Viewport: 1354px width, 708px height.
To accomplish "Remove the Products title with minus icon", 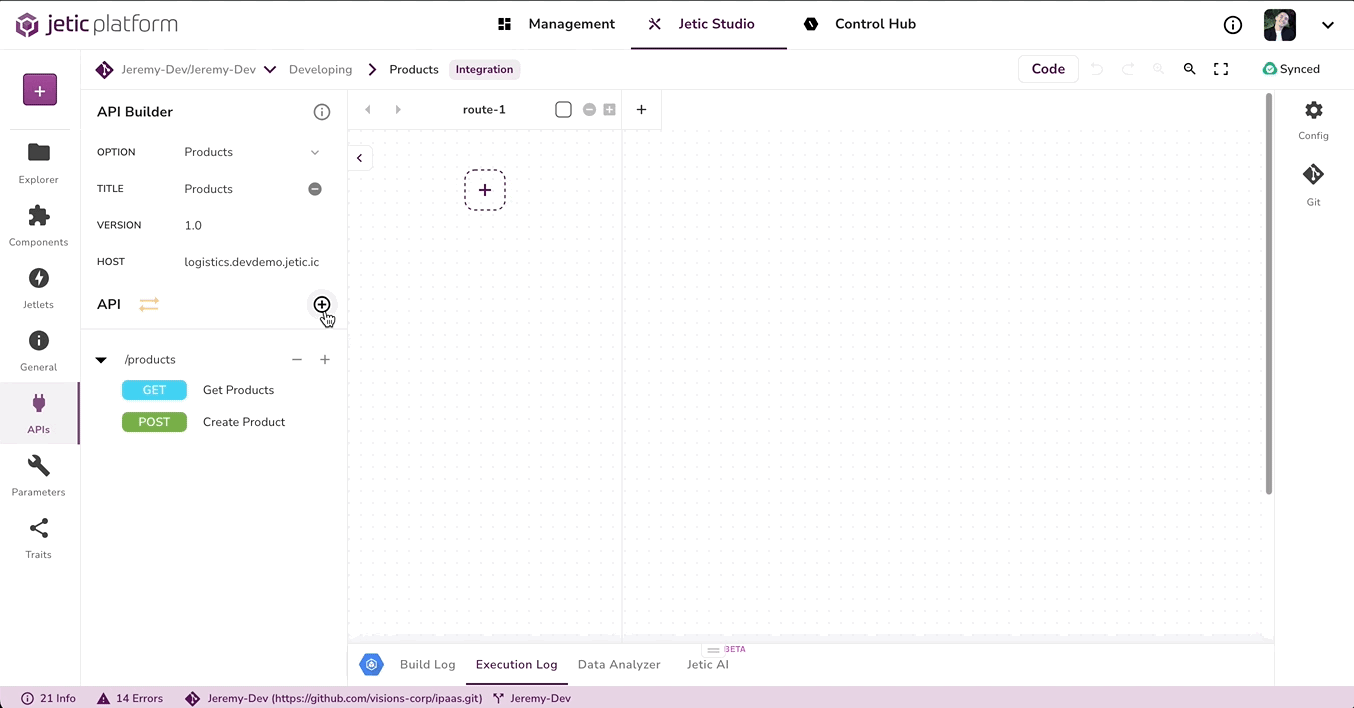I will click(315, 189).
